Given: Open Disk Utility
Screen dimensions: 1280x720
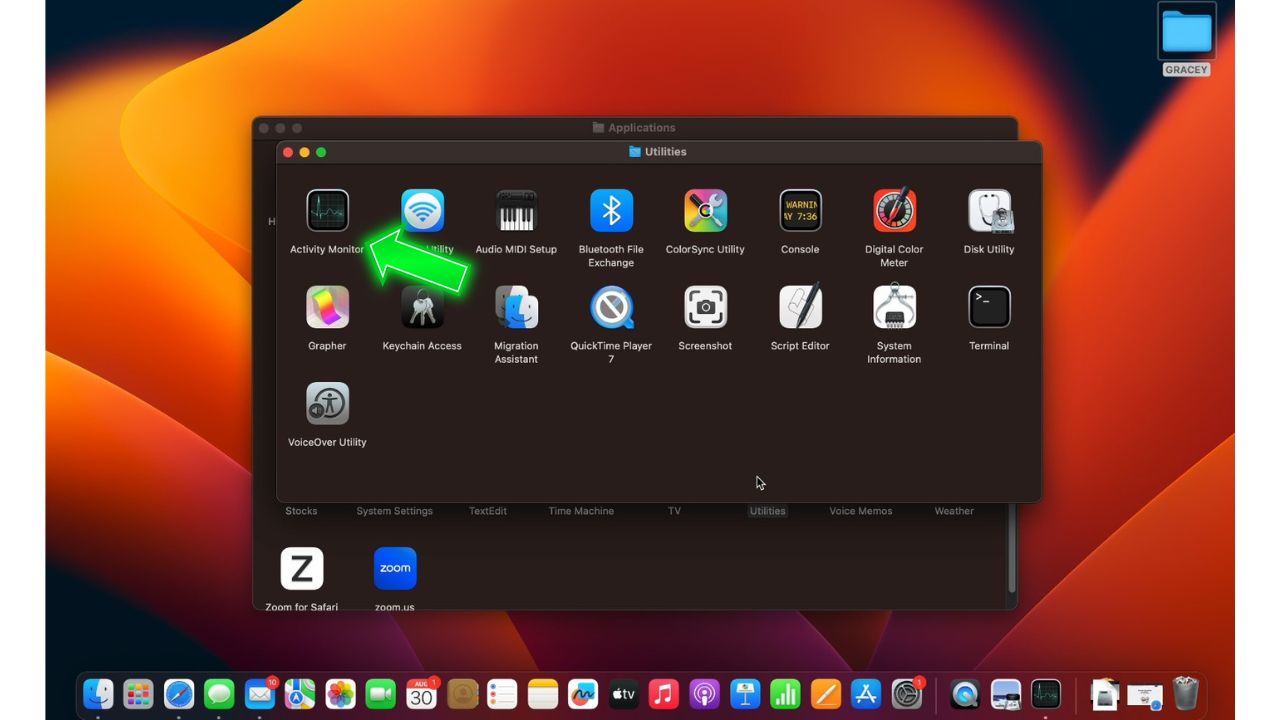Looking at the screenshot, I should (x=989, y=211).
